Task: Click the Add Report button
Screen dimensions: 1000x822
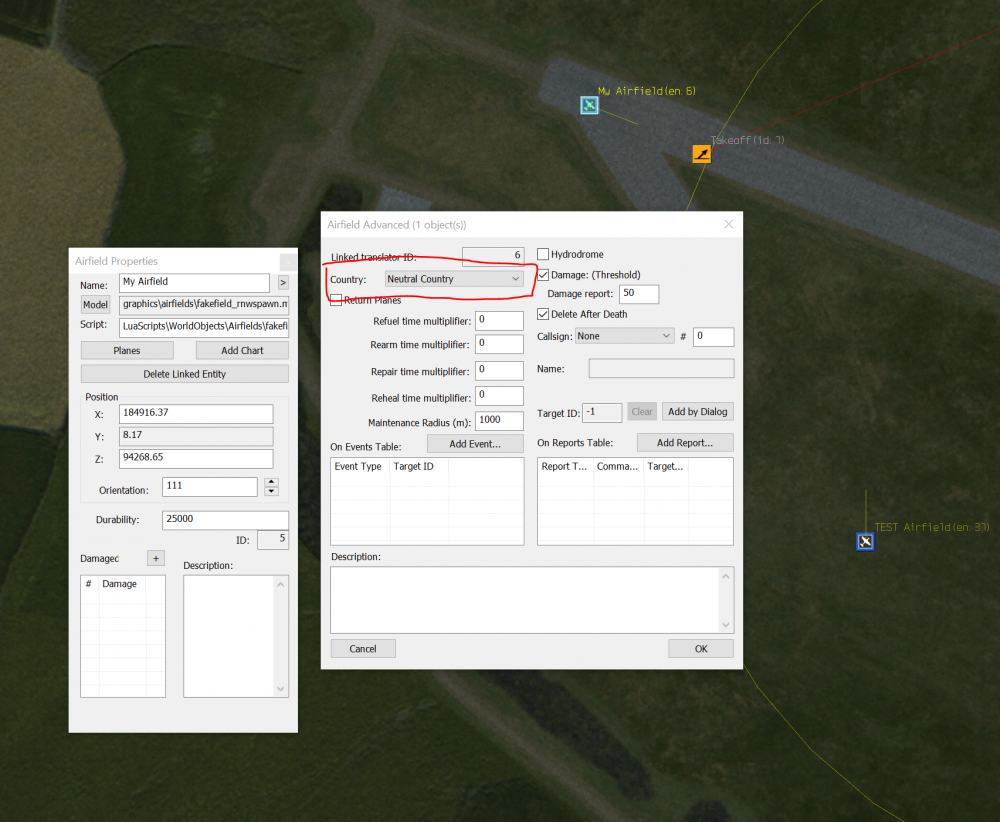Action: [x=685, y=442]
